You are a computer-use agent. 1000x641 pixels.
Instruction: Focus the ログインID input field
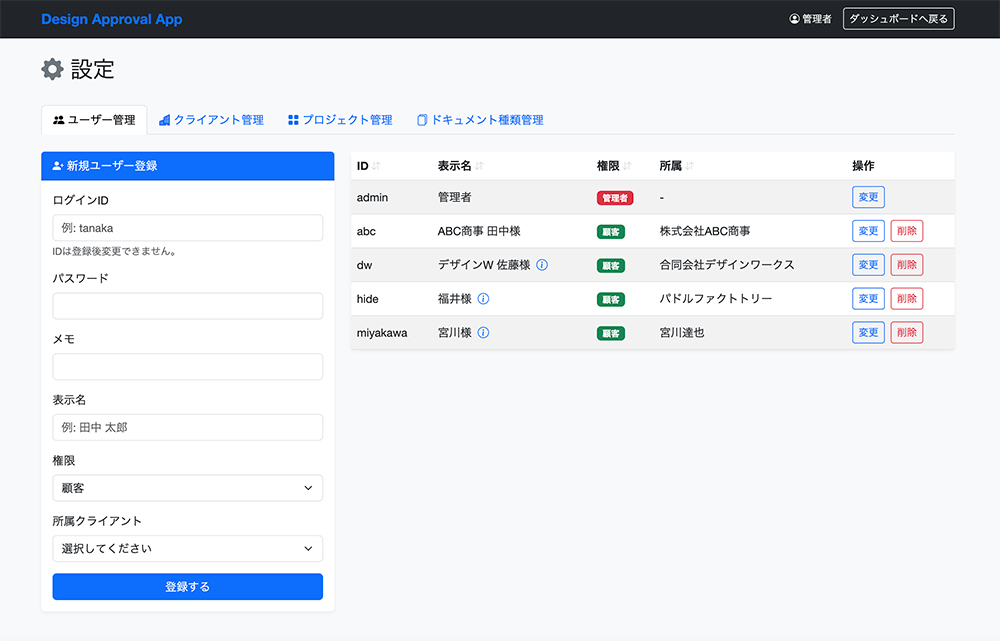tap(187, 228)
